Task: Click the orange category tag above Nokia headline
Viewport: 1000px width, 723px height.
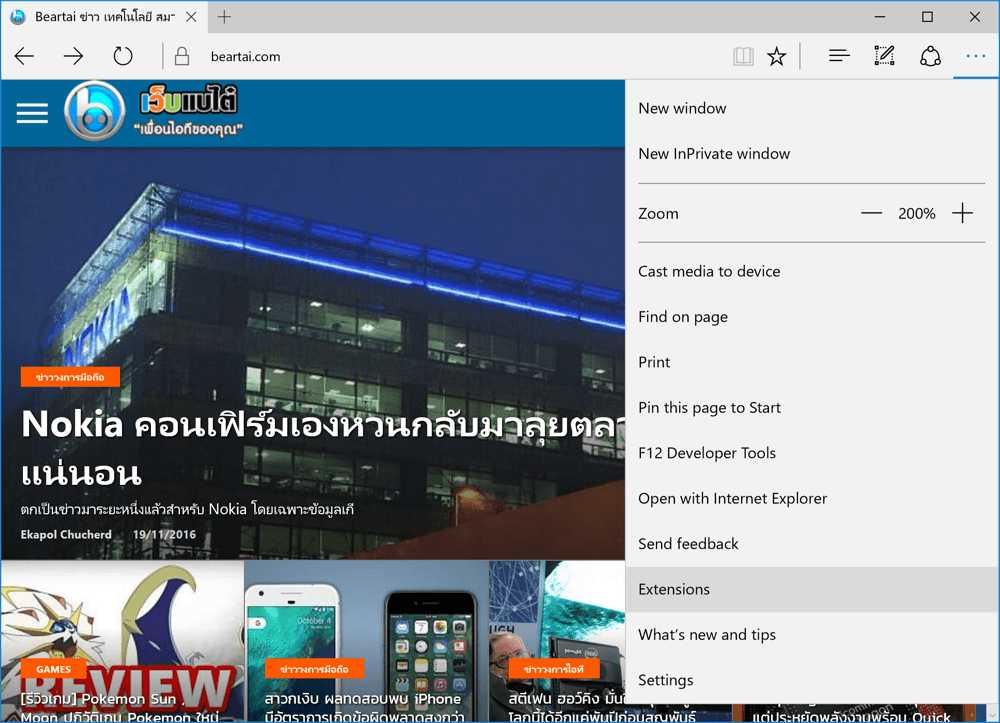Action: (70, 377)
